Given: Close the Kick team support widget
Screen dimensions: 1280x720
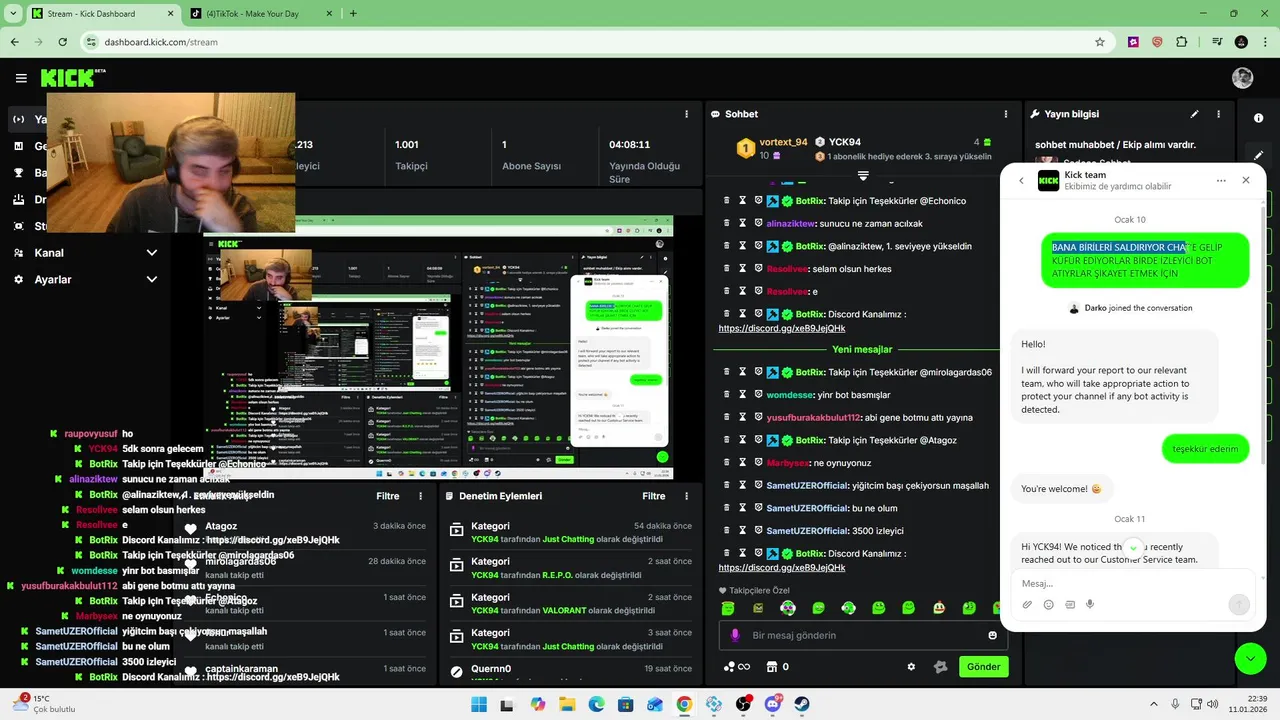Looking at the screenshot, I should coord(1246,181).
